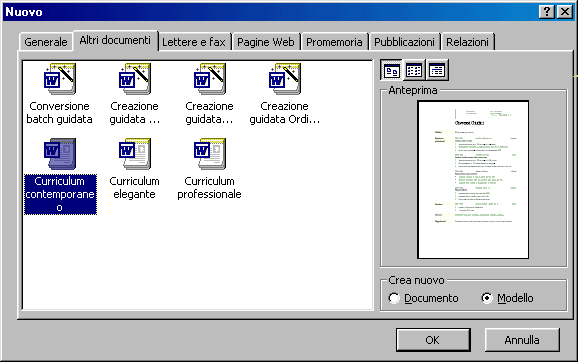Click the 'Curriculum contemporaneo' highlighted label
The height and width of the screenshot is (362, 578).
pyautogui.click(x=60, y=194)
